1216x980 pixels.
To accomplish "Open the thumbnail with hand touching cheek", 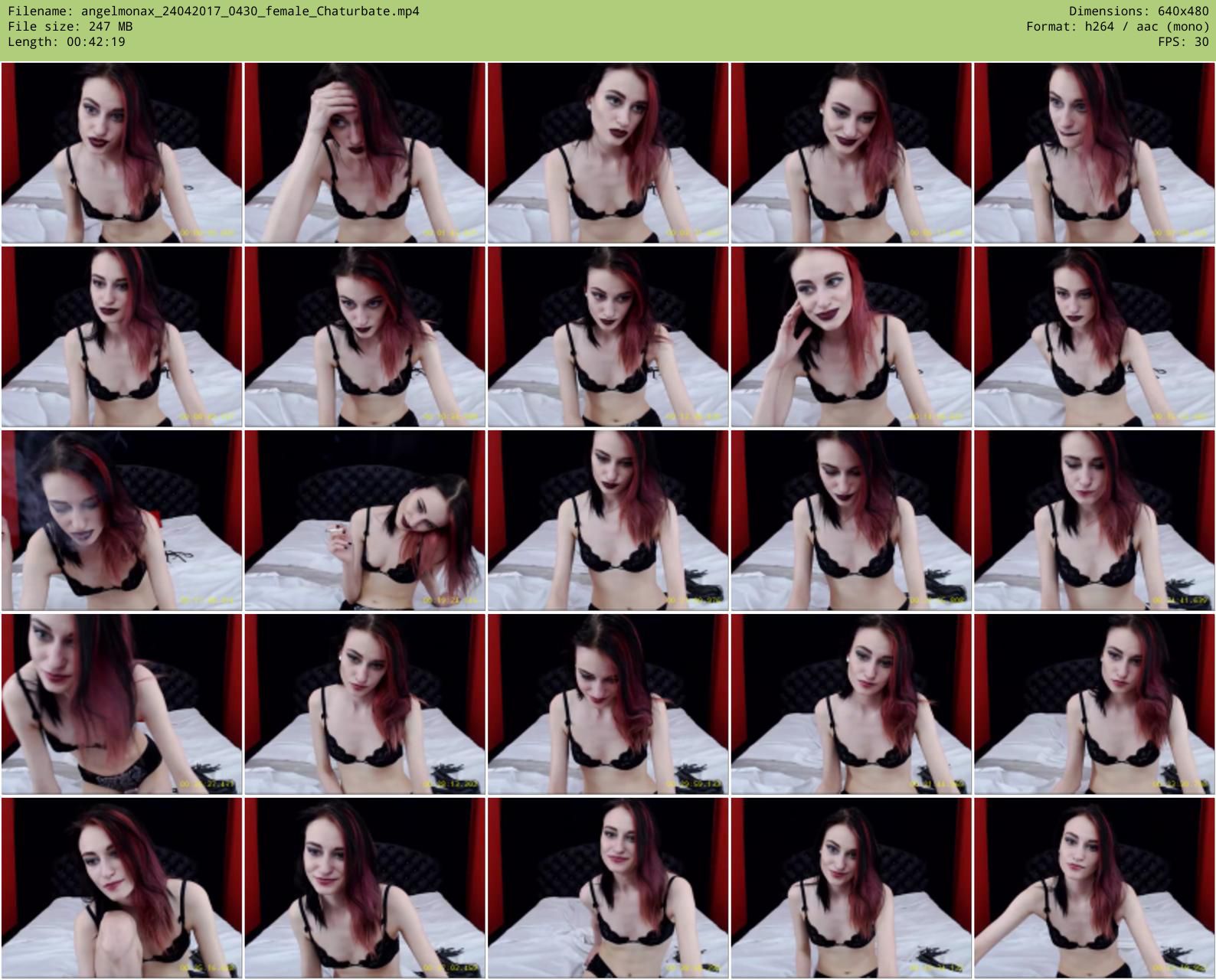I will click(851, 337).
